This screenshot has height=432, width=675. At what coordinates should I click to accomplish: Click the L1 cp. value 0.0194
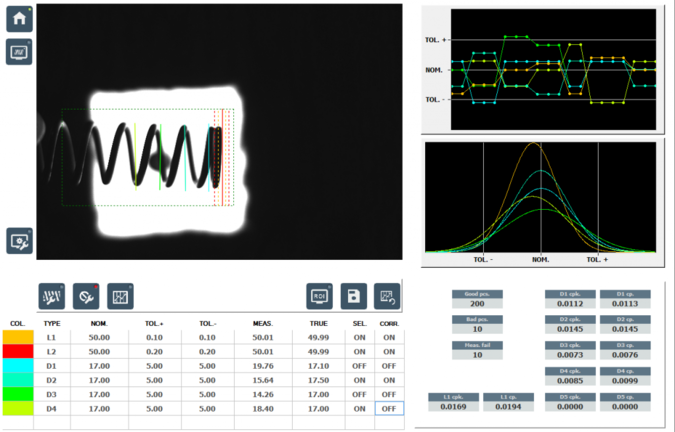(508, 407)
